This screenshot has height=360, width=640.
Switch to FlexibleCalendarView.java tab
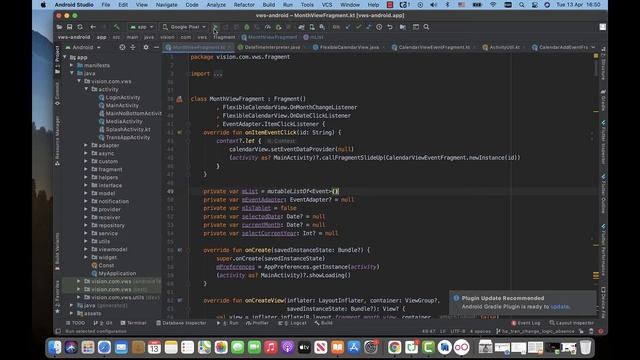[349, 47]
